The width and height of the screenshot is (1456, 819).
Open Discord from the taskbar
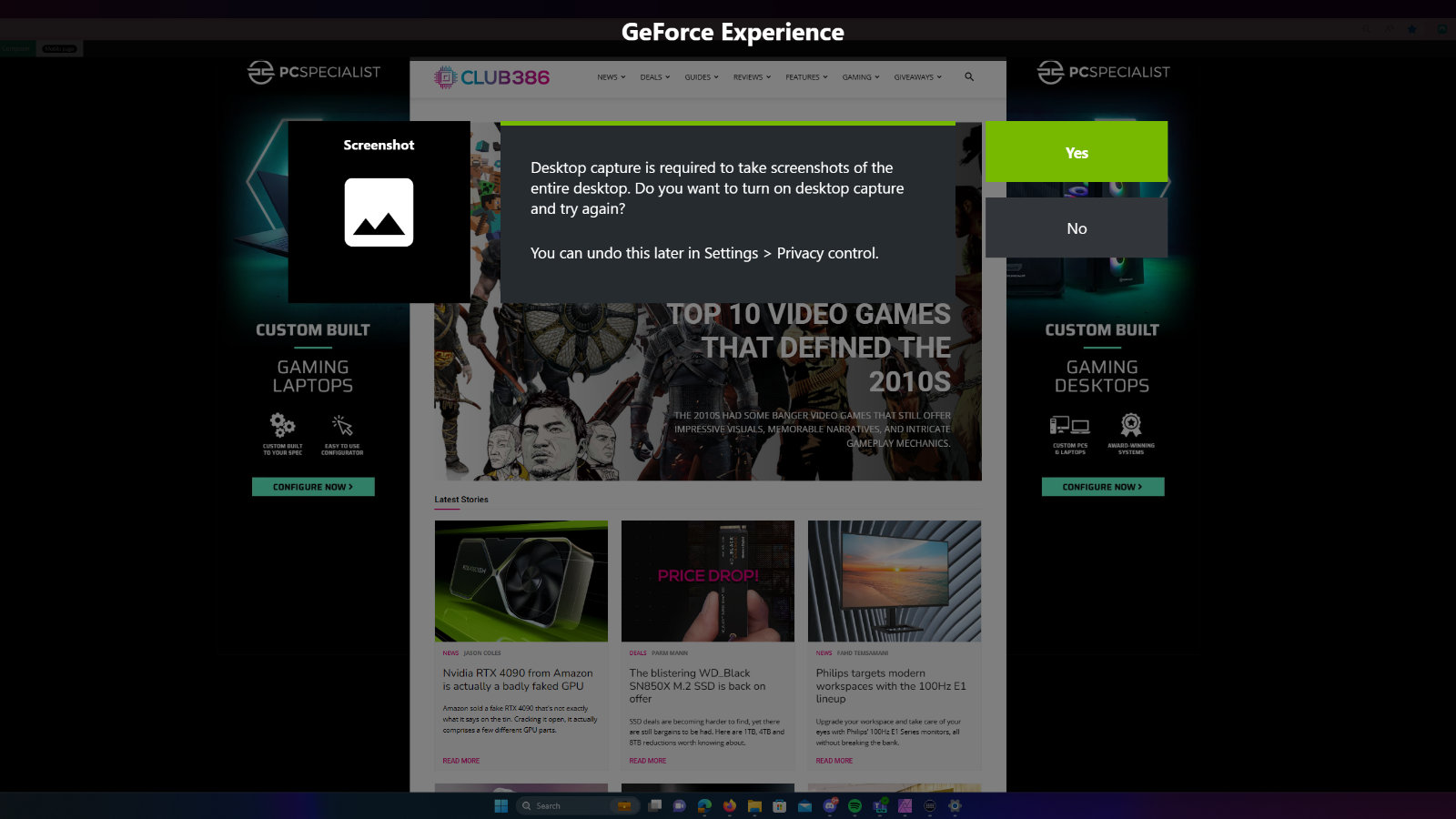(829, 806)
